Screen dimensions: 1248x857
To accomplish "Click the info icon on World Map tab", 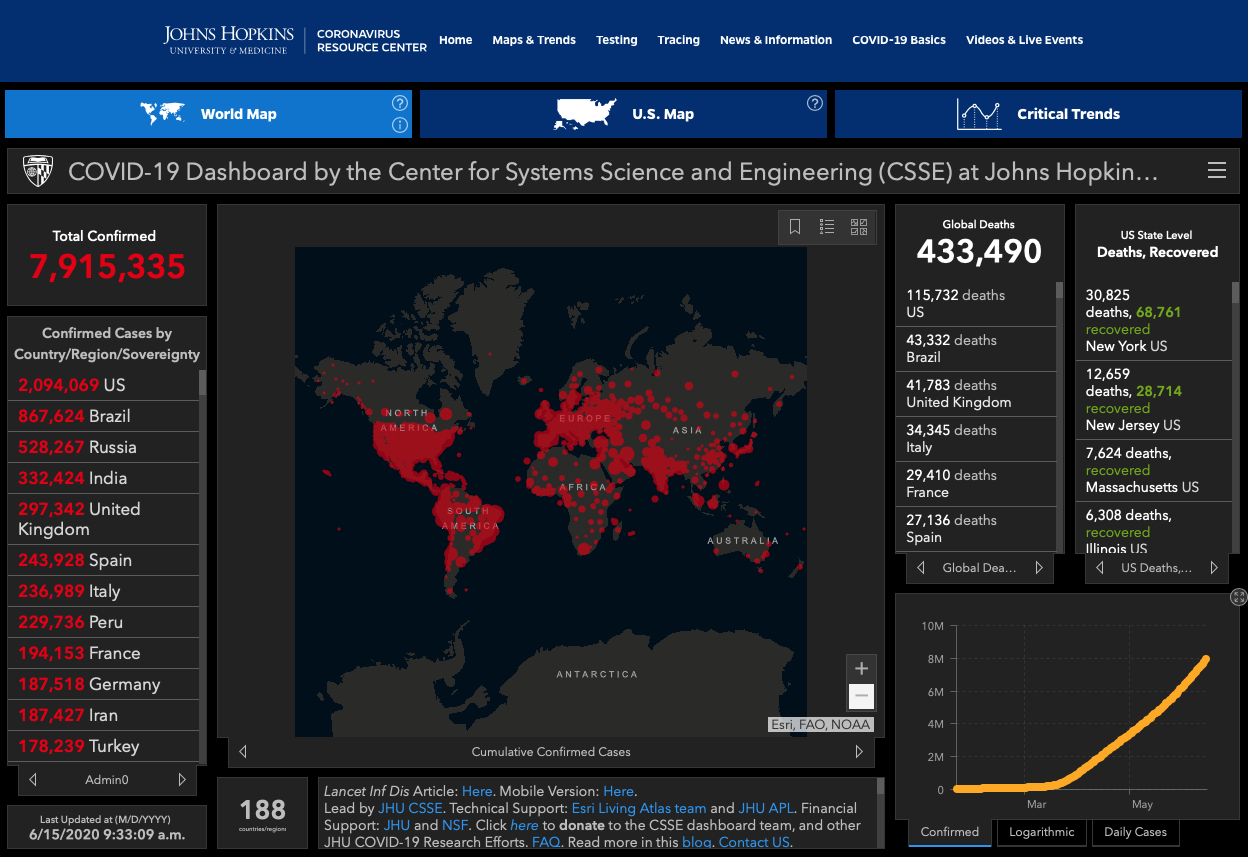I will point(399,125).
